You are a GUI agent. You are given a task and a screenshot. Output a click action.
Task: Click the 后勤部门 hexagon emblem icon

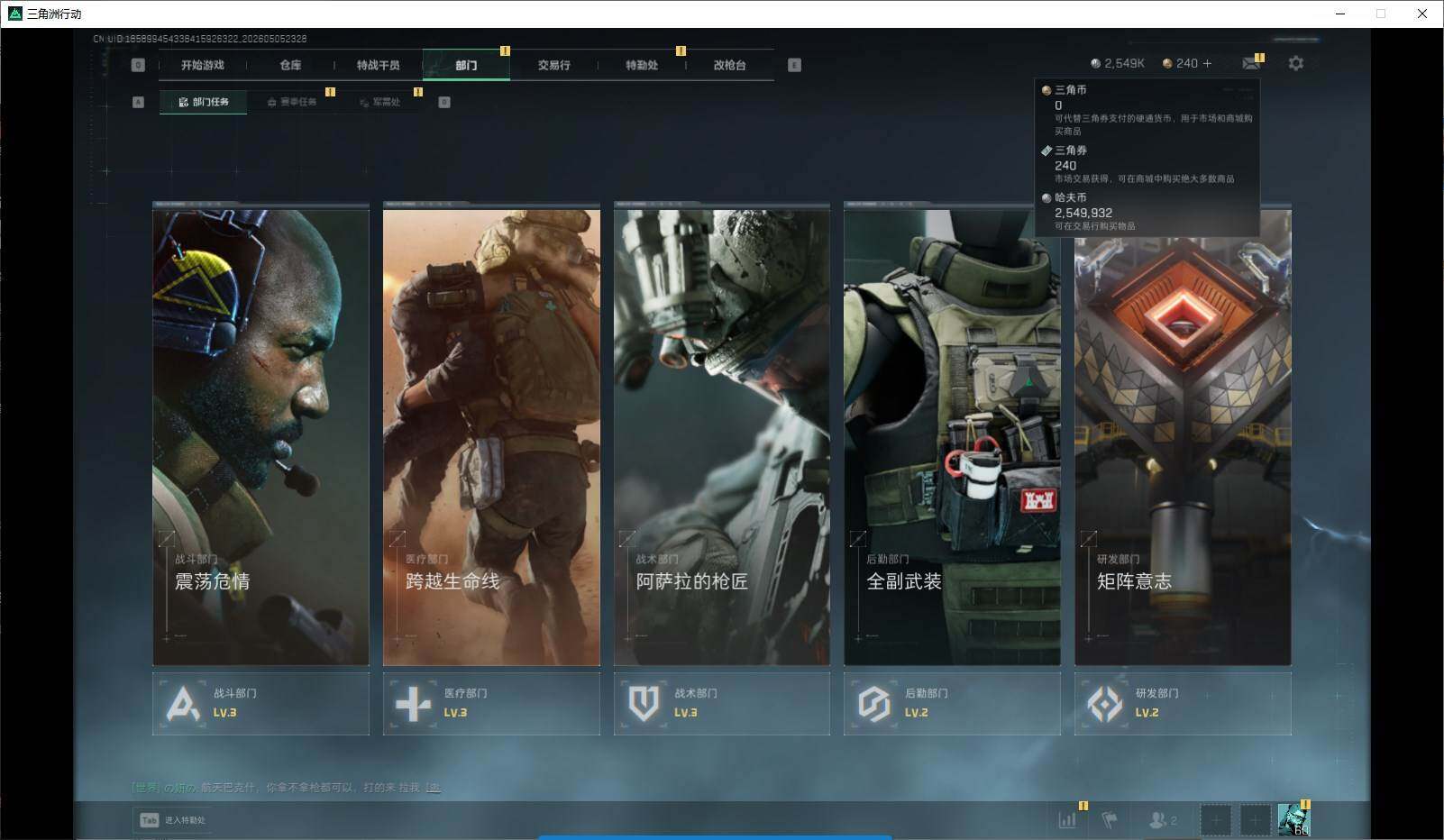pos(873,704)
